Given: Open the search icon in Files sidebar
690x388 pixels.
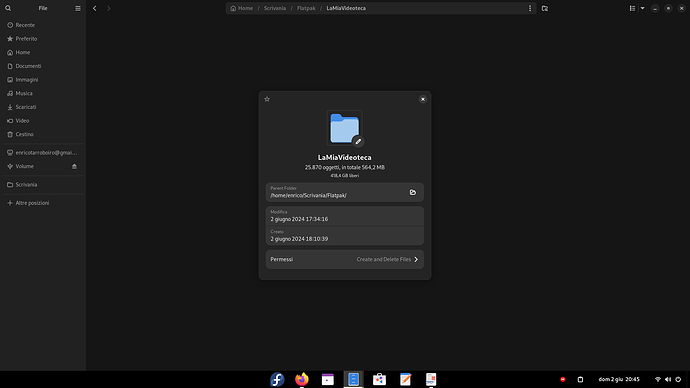Looking at the screenshot, I should (8, 8).
